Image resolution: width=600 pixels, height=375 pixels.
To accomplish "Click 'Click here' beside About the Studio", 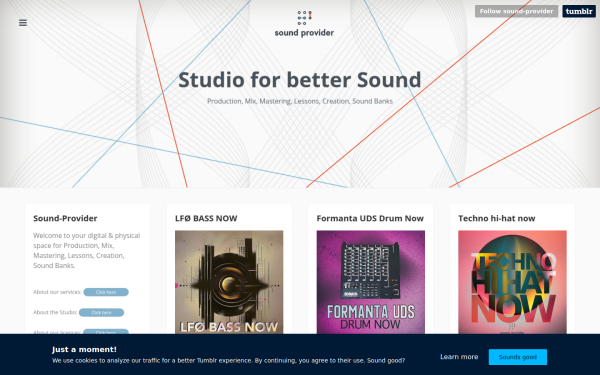I will (x=101, y=312).
